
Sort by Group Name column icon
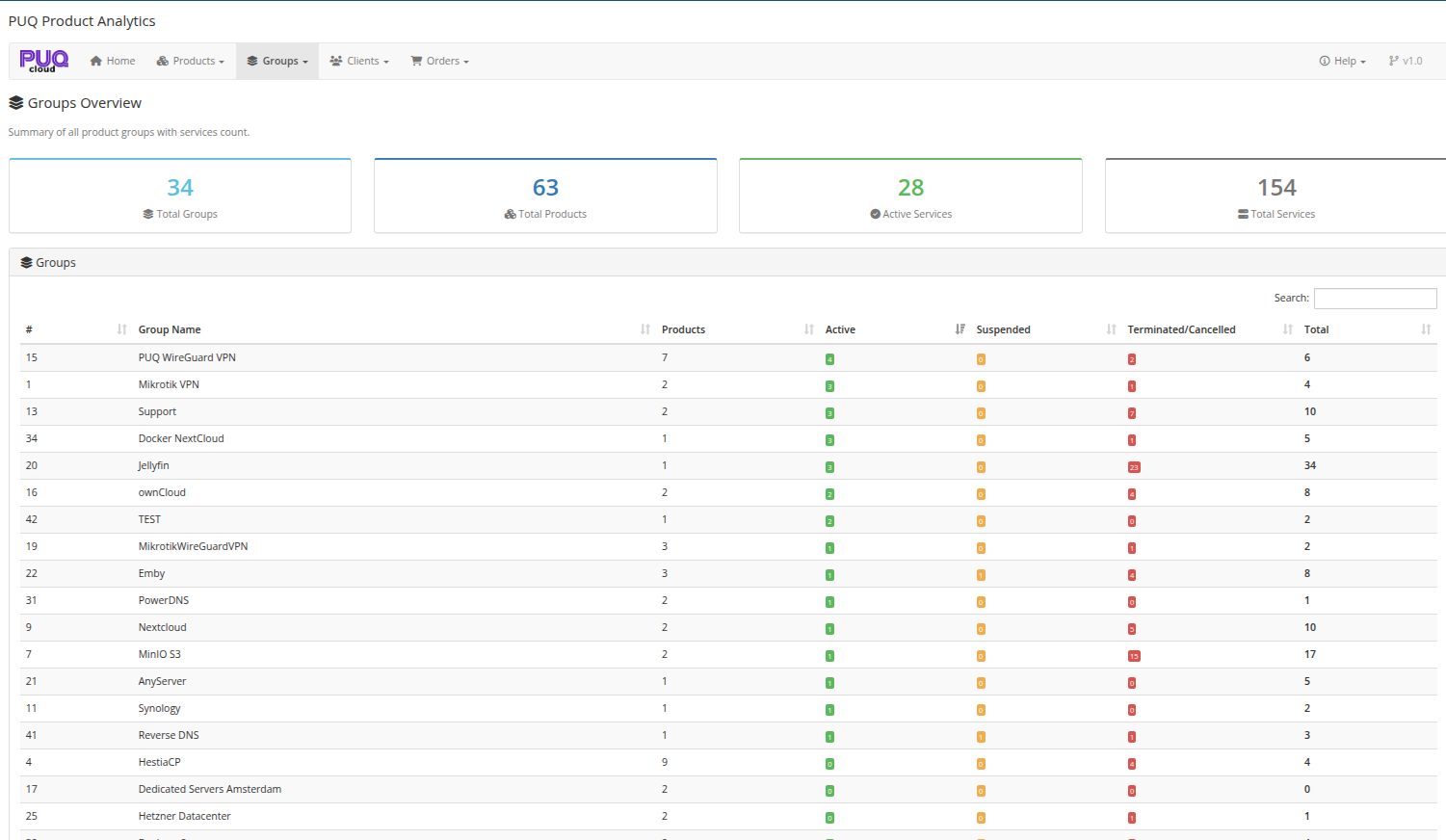click(644, 329)
